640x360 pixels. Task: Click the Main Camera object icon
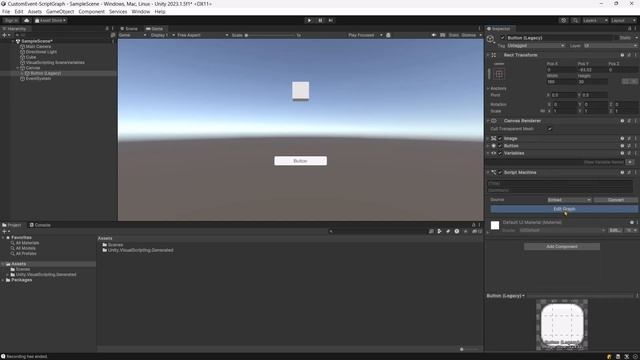point(22,47)
